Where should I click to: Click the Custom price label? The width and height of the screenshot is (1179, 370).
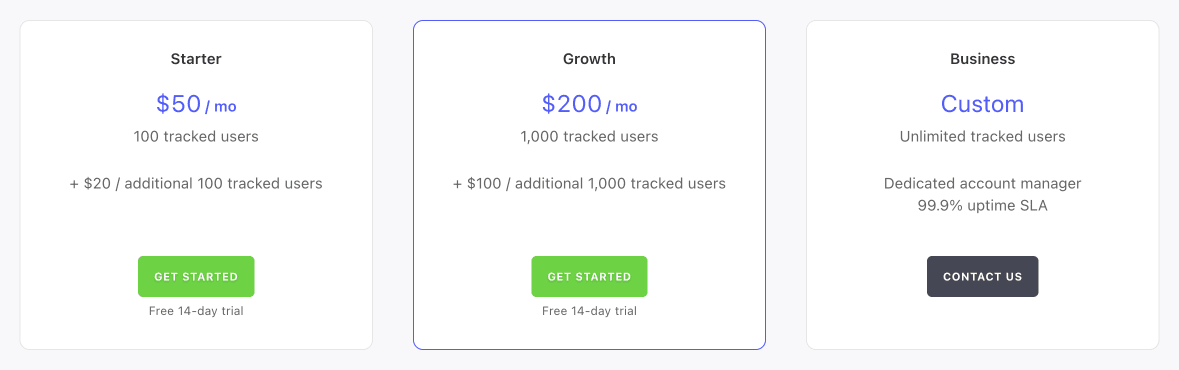point(983,104)
